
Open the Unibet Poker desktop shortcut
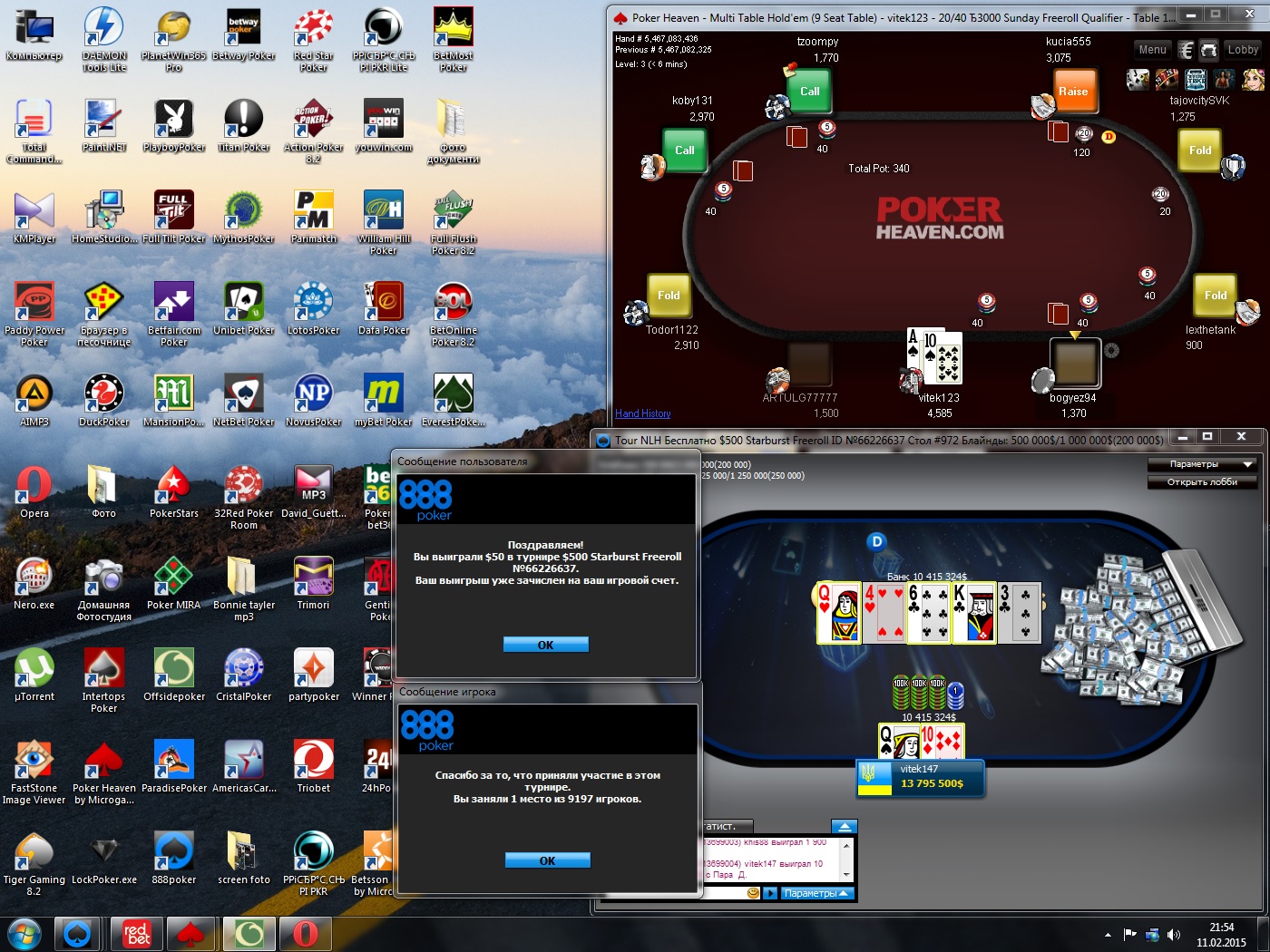click(x=243, y=309)
